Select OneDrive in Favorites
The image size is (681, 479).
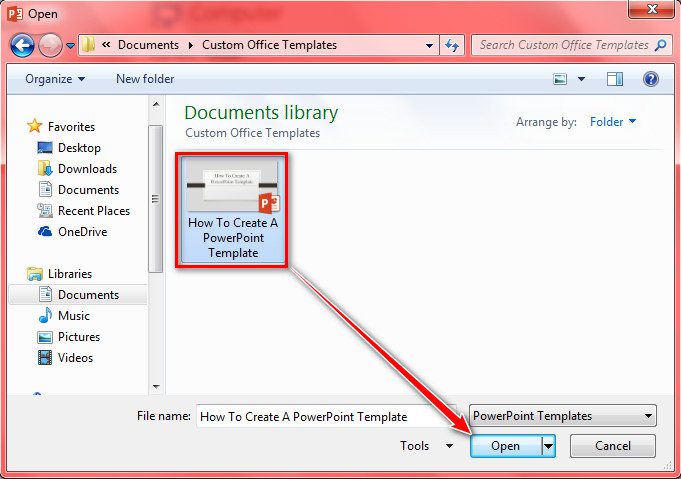coord(83,231)
